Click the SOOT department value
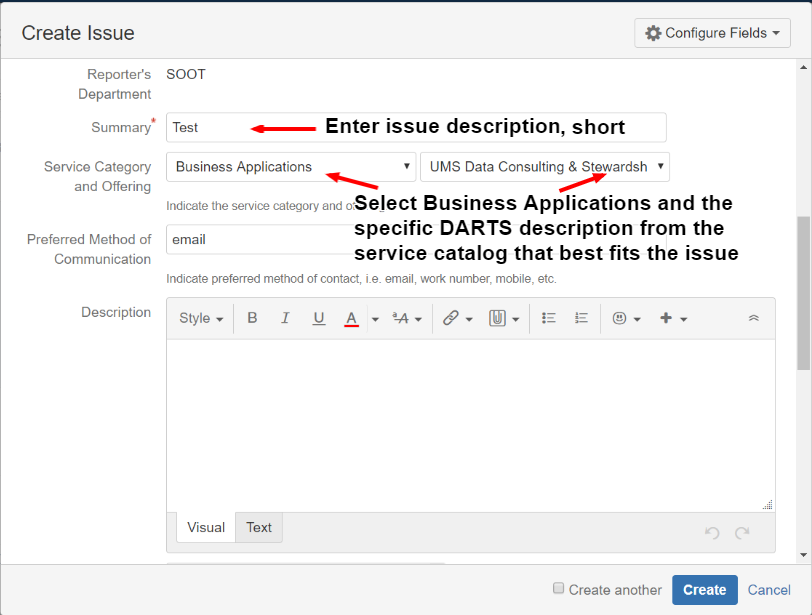Image resolution: width=812 pixels, height=615 pixels. (186, 75)
